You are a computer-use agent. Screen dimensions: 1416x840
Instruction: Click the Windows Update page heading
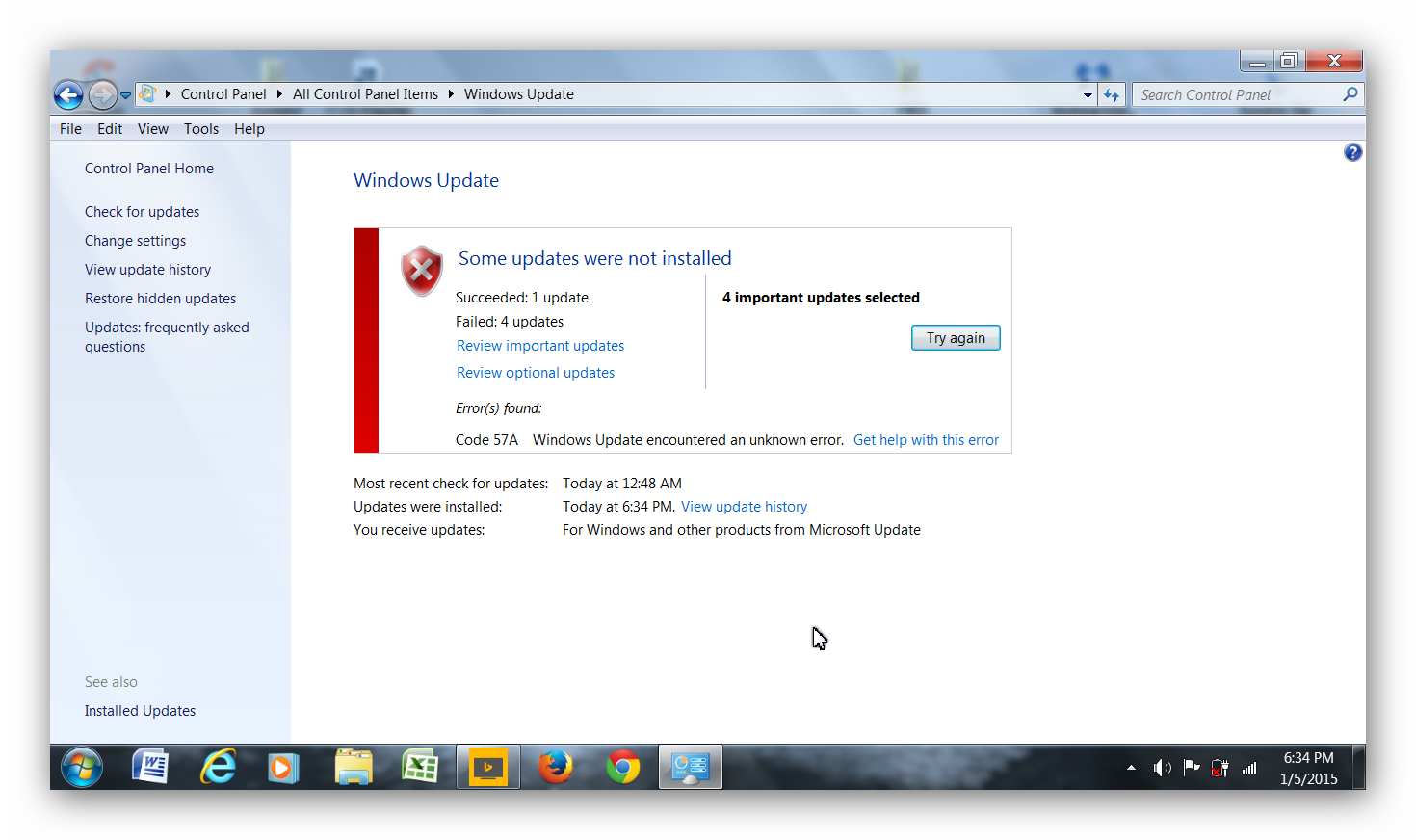[x=427, y=180]
